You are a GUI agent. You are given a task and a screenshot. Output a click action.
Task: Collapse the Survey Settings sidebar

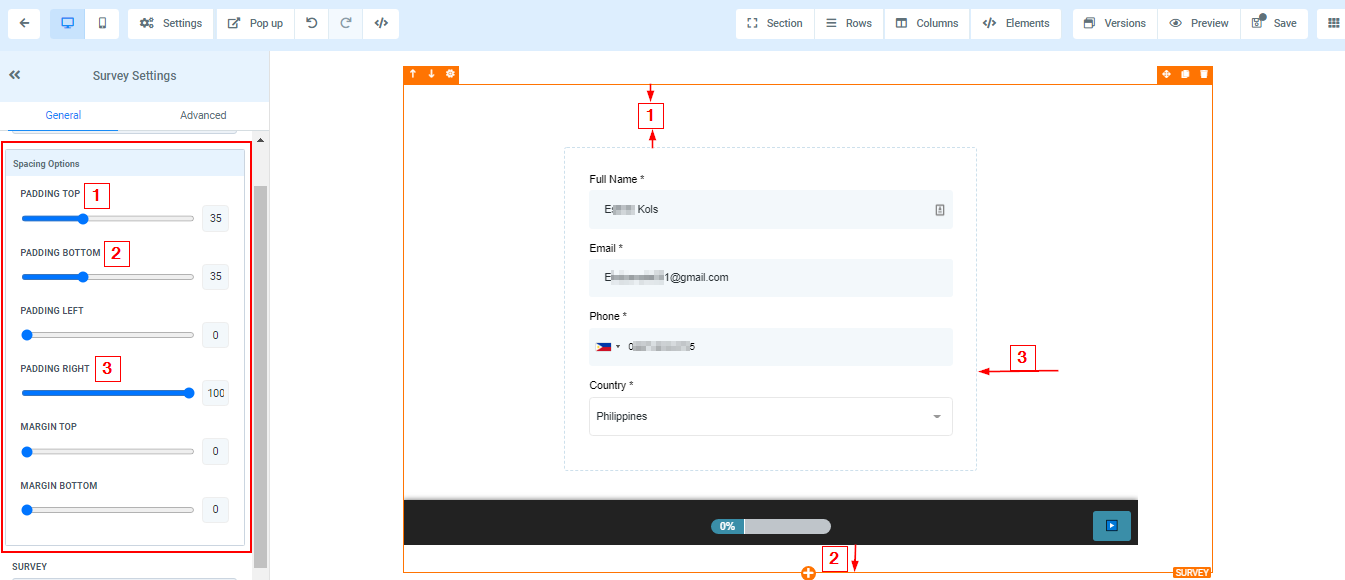[x=15, y=75]
